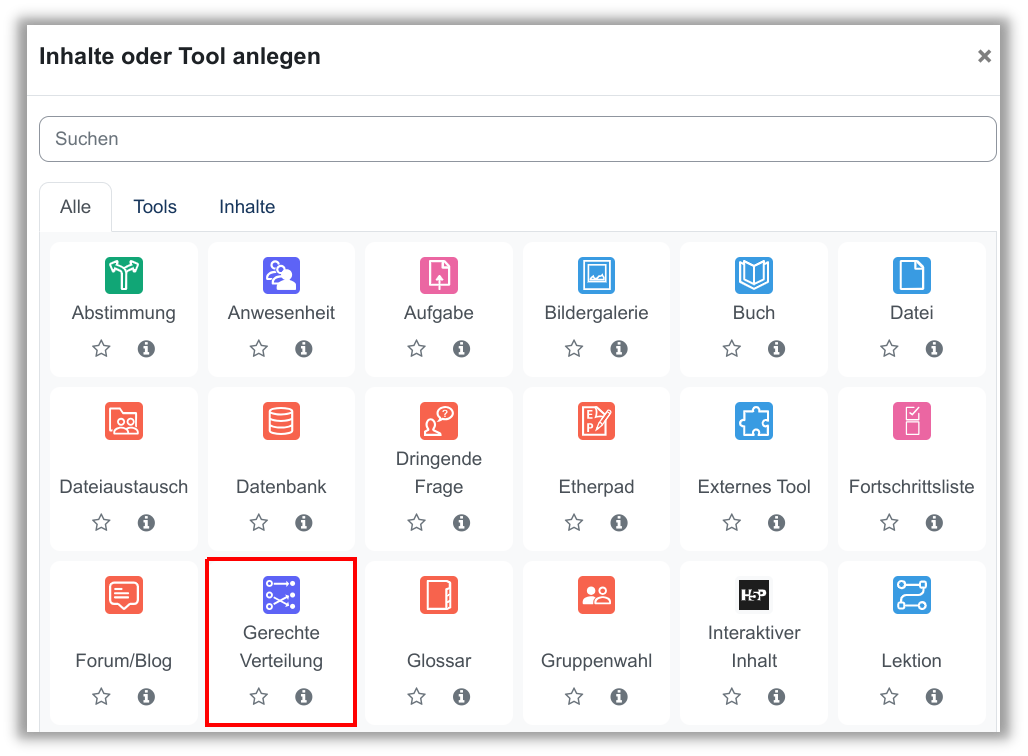1028x756 pixels.
Task: Switch to the Inhalte tab
Action: coord(247,207)
